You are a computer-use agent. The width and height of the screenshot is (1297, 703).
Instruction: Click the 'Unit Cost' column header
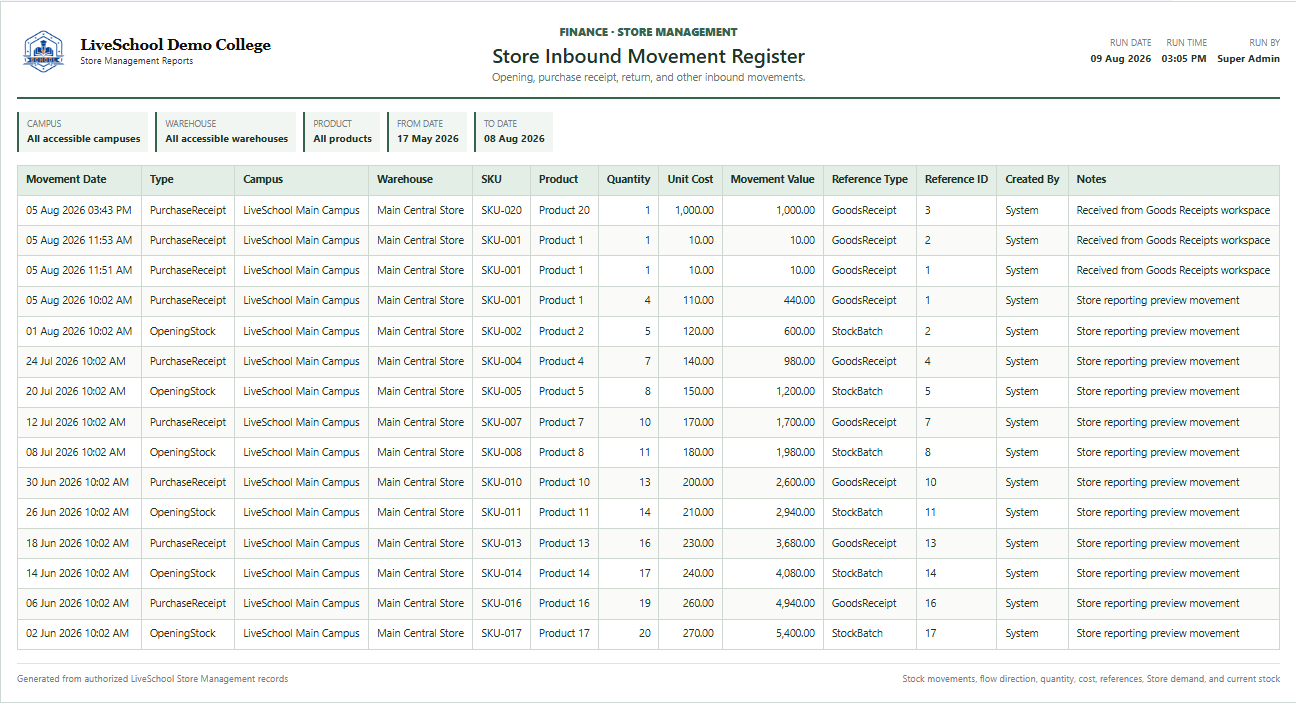tap(691, 180)
